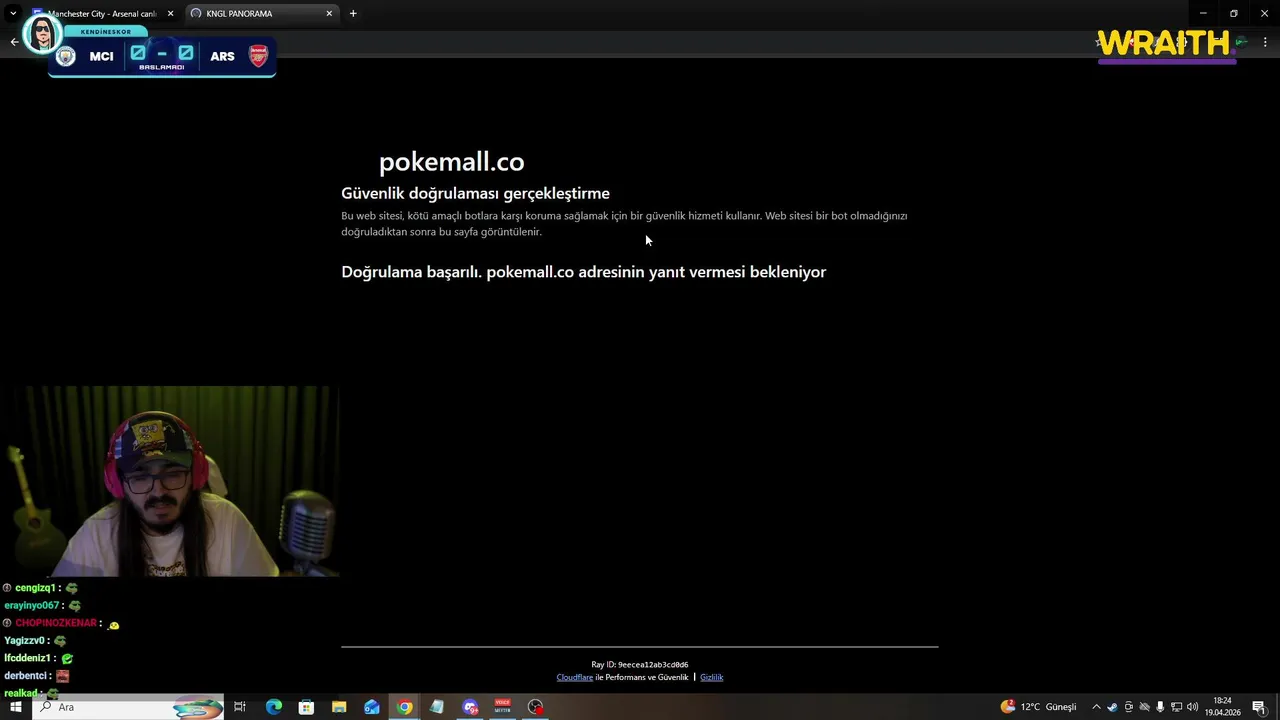Close the KNGL PANORAMA tab
The width and height of the screenshot is (1280, 720).
329,14
